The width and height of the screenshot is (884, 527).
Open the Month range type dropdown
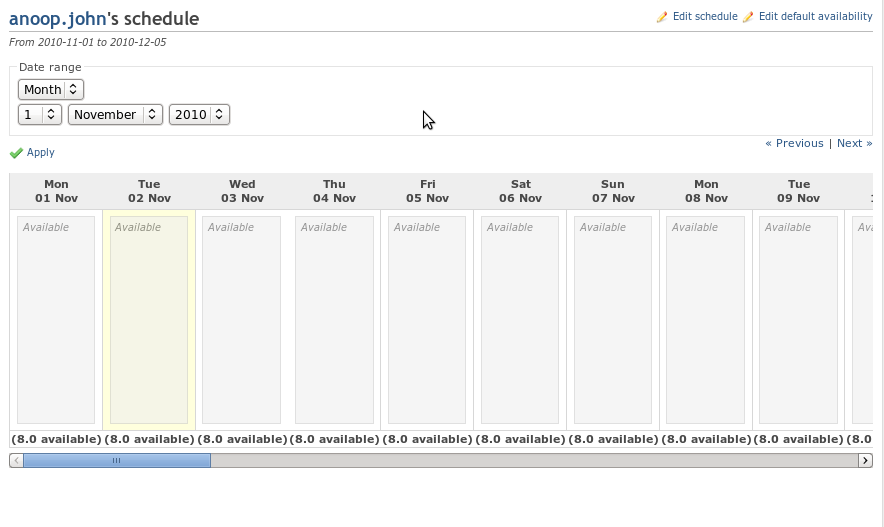pyautogui.click(x=51, y=90)
